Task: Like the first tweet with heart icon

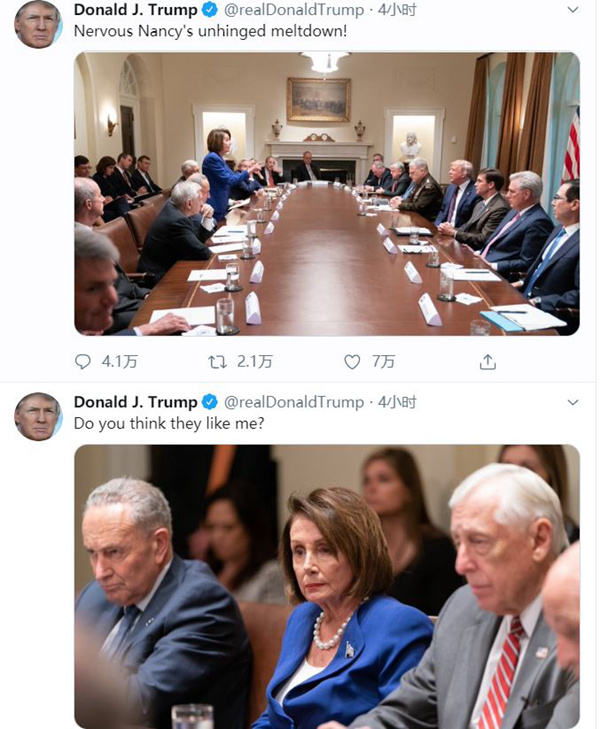Action: coord(352,361)
